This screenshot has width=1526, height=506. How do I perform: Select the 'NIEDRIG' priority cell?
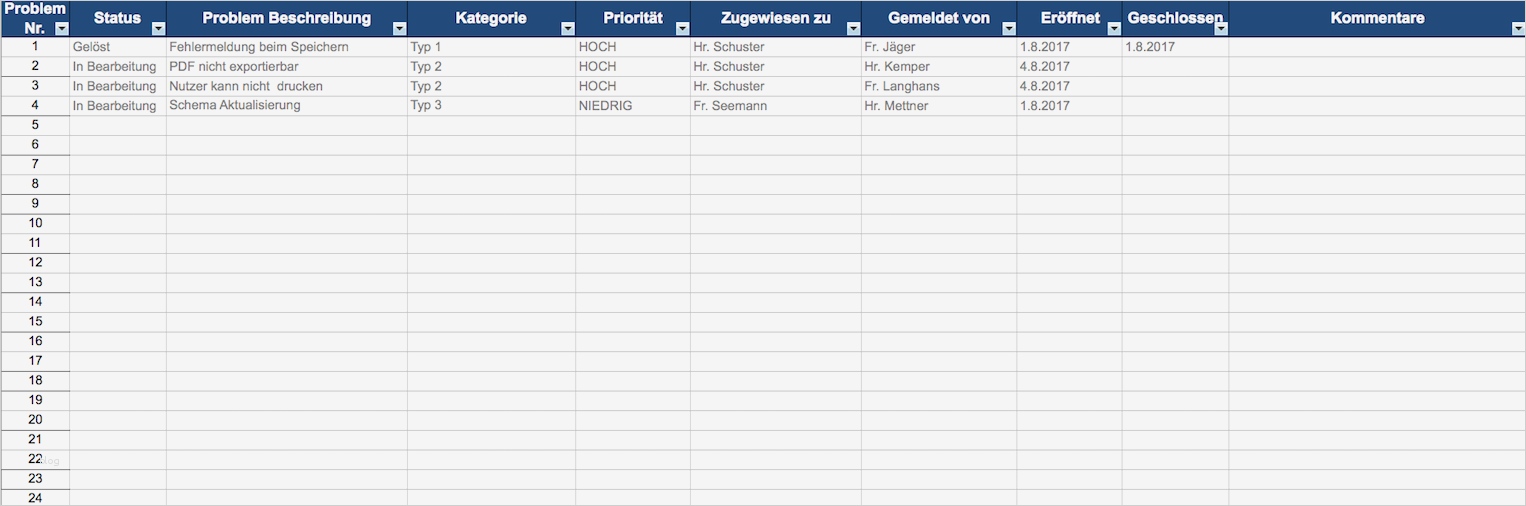(x=632, y=106)
